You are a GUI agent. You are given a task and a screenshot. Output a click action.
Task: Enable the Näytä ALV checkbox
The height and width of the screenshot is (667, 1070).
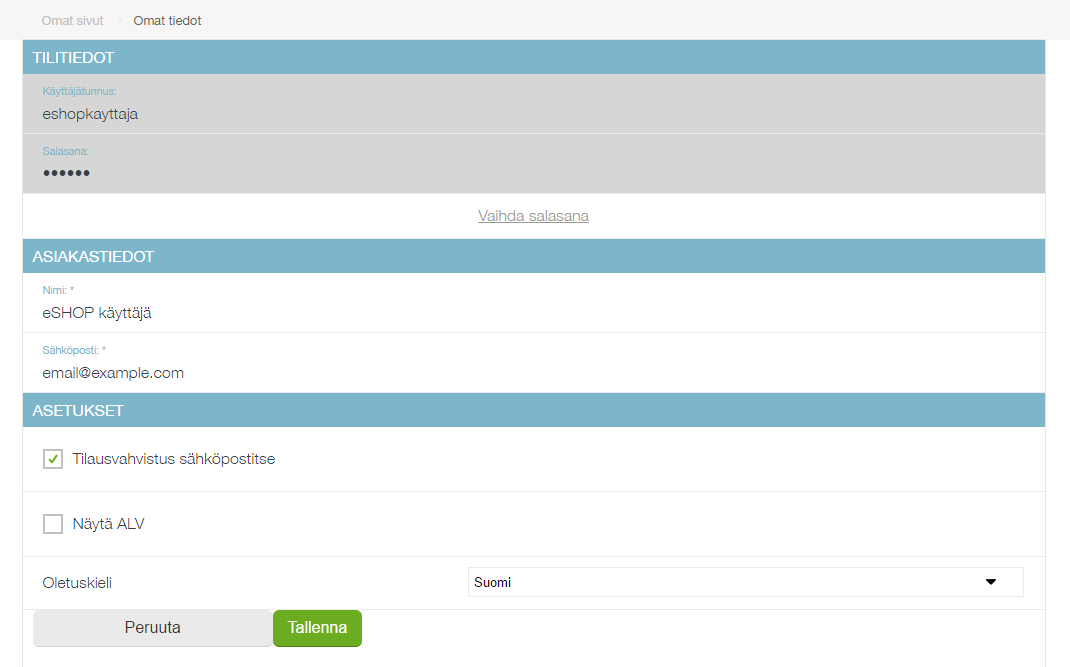(x=53, y=524)
